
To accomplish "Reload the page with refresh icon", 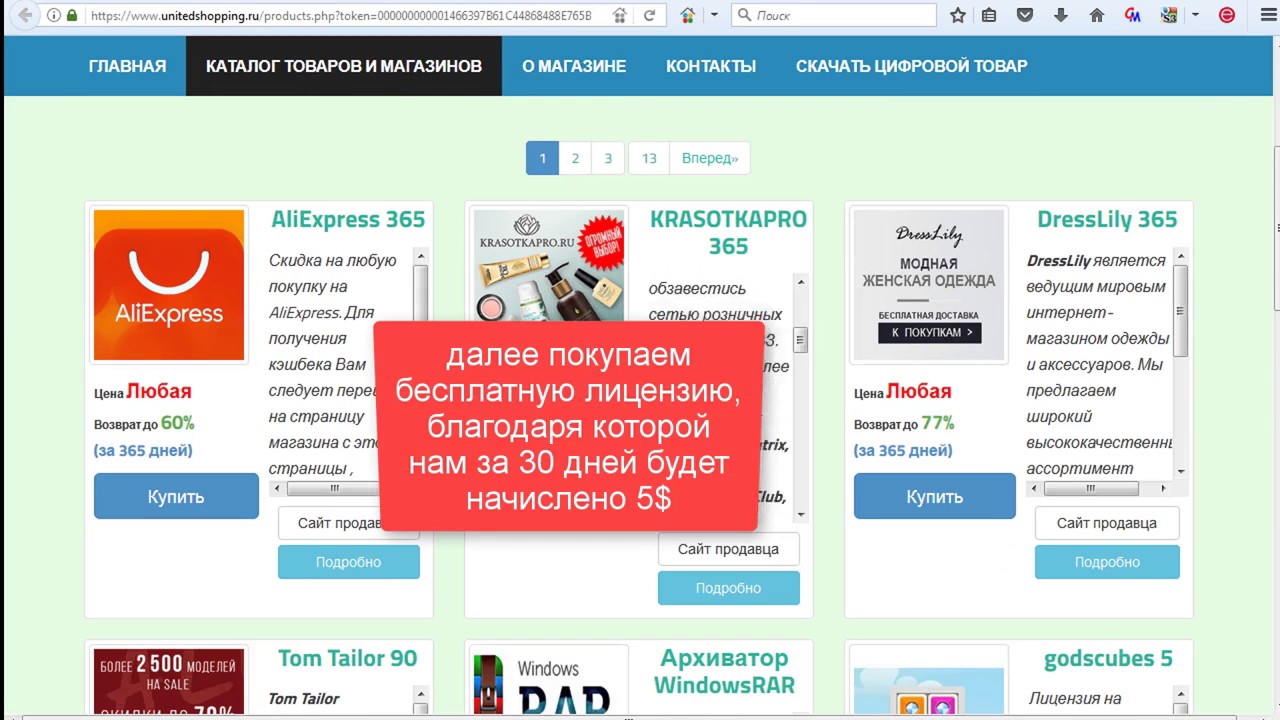I will coord(650,15).
